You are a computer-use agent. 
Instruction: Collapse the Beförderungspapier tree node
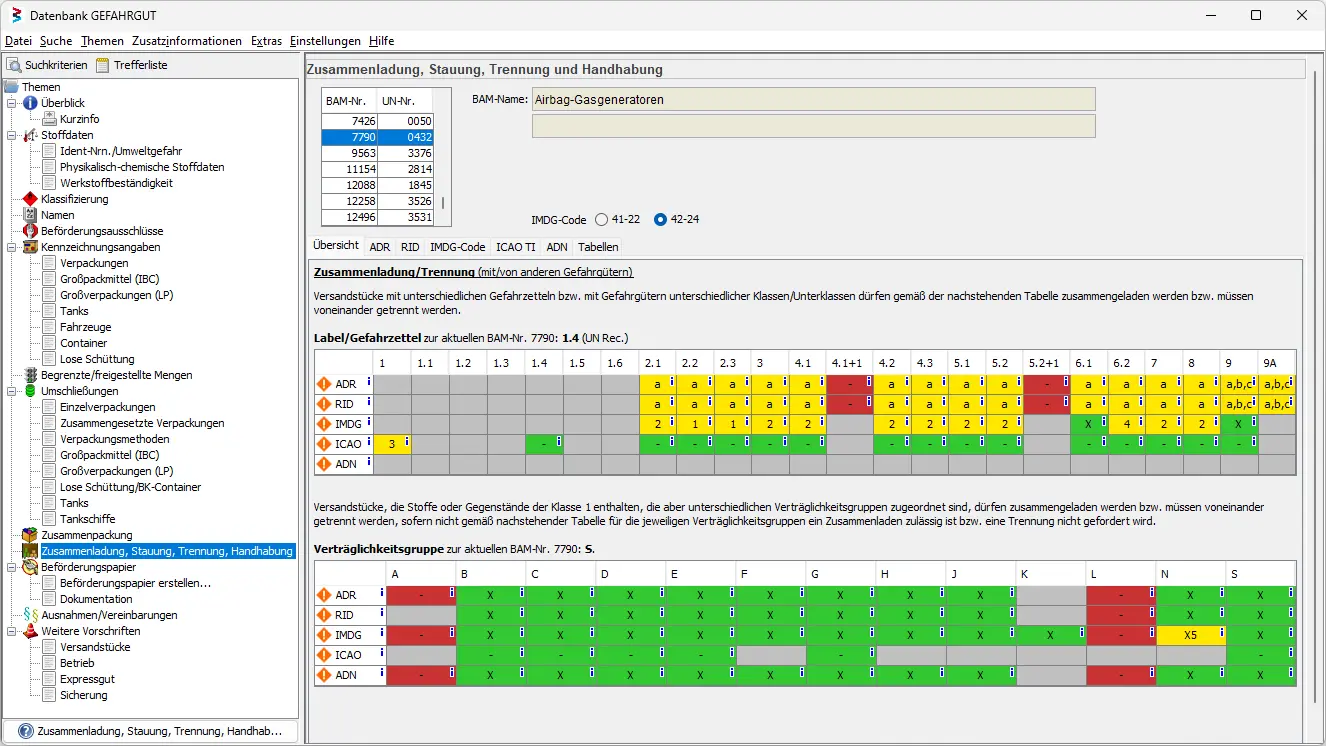click(12, 567)
